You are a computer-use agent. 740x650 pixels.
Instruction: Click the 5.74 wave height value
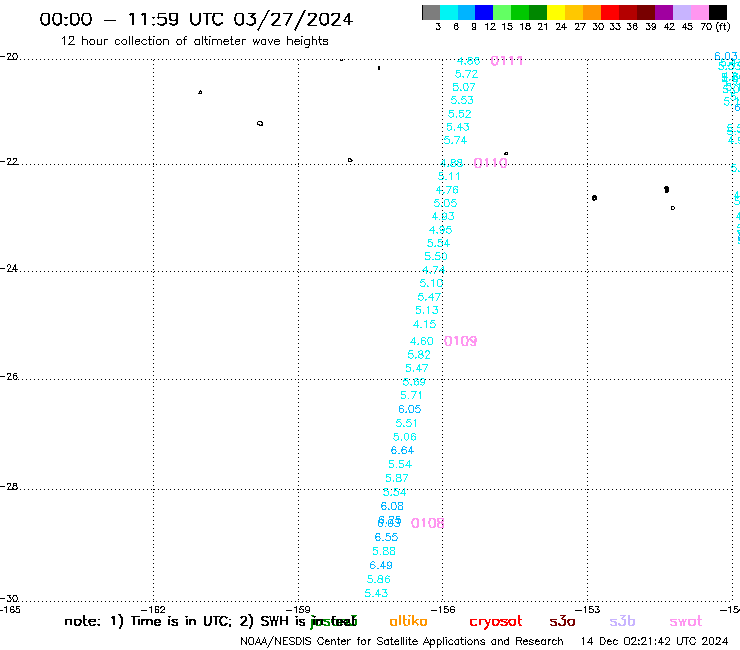click(455, 140)
